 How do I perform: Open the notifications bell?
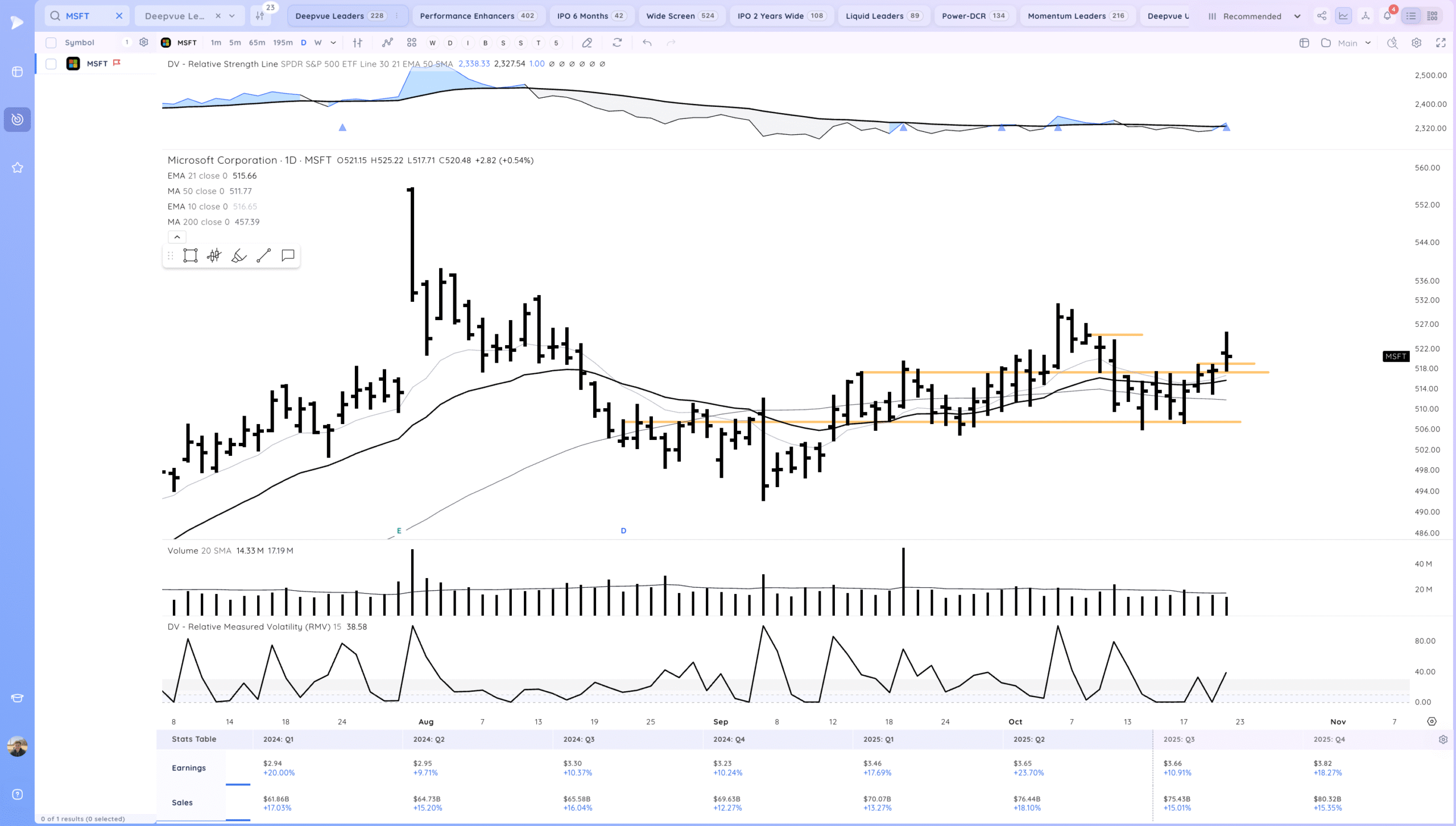[1387, 16]
